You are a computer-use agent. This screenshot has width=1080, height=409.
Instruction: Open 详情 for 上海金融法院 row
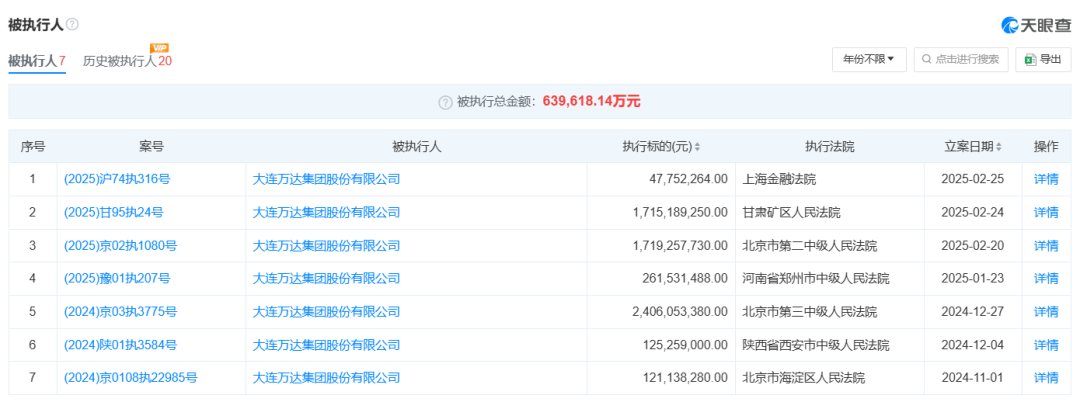(1046, 179)
